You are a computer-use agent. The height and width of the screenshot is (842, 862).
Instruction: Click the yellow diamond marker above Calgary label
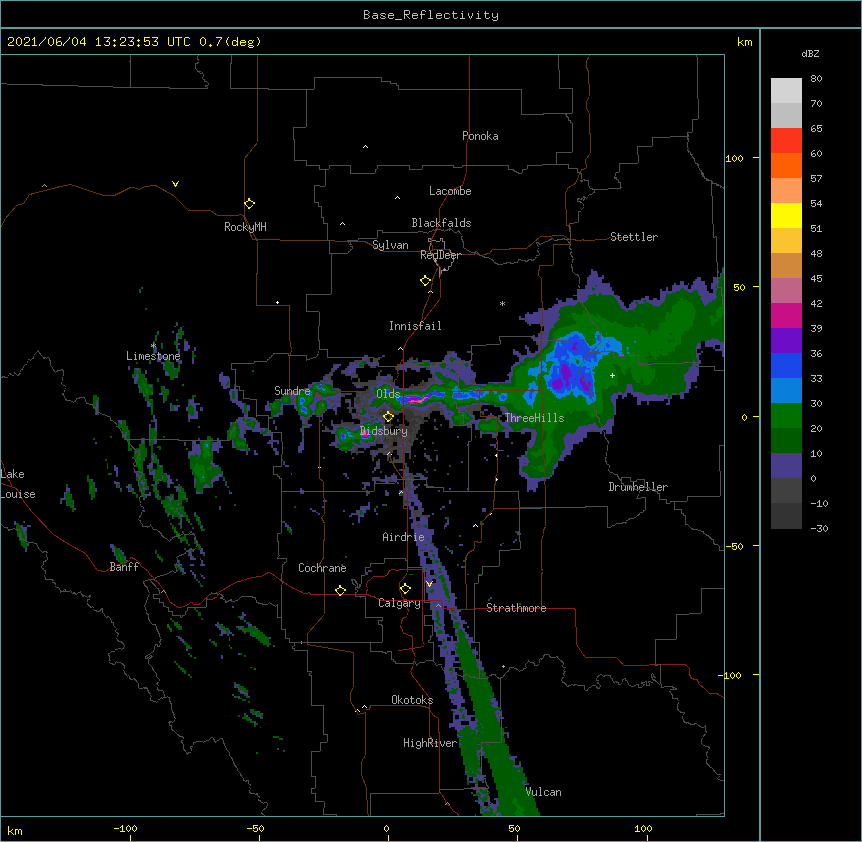pos(405,589)
